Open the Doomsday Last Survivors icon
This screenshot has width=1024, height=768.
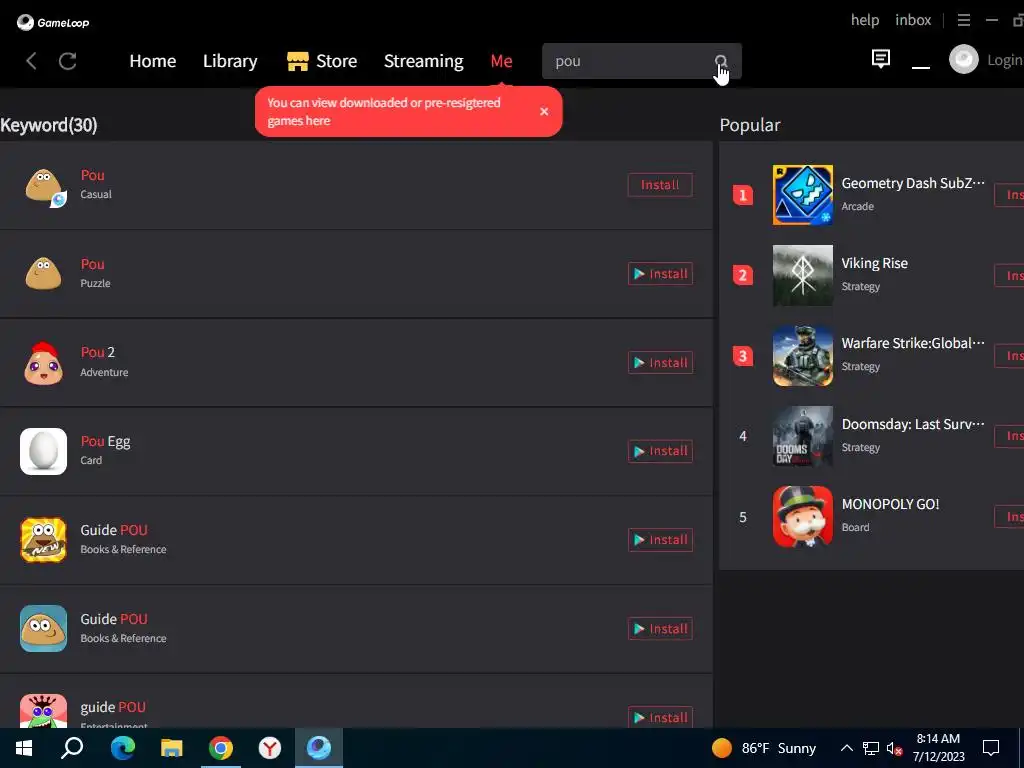pos(803,436)
